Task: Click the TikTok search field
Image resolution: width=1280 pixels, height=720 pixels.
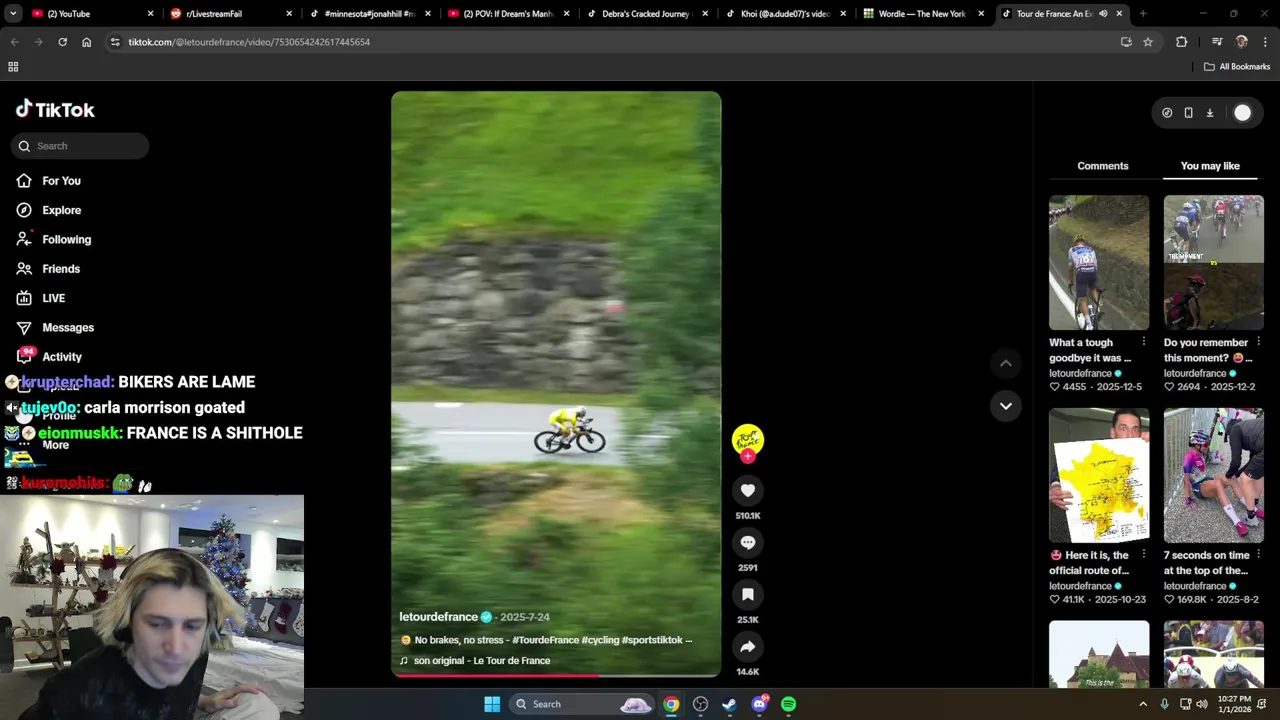Action: [x=81, y=146]
